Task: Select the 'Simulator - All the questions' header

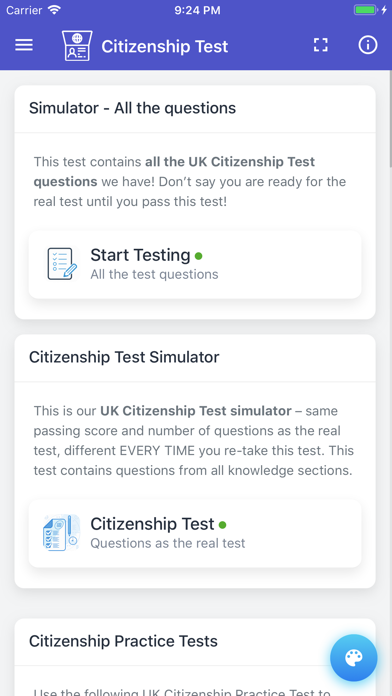Action: 132,108
